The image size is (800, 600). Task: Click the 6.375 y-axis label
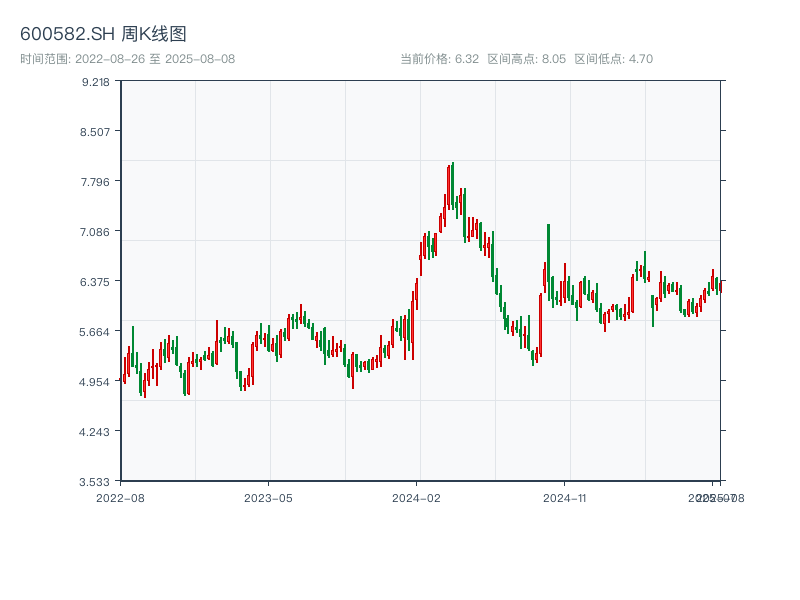(x=96, y=282)
